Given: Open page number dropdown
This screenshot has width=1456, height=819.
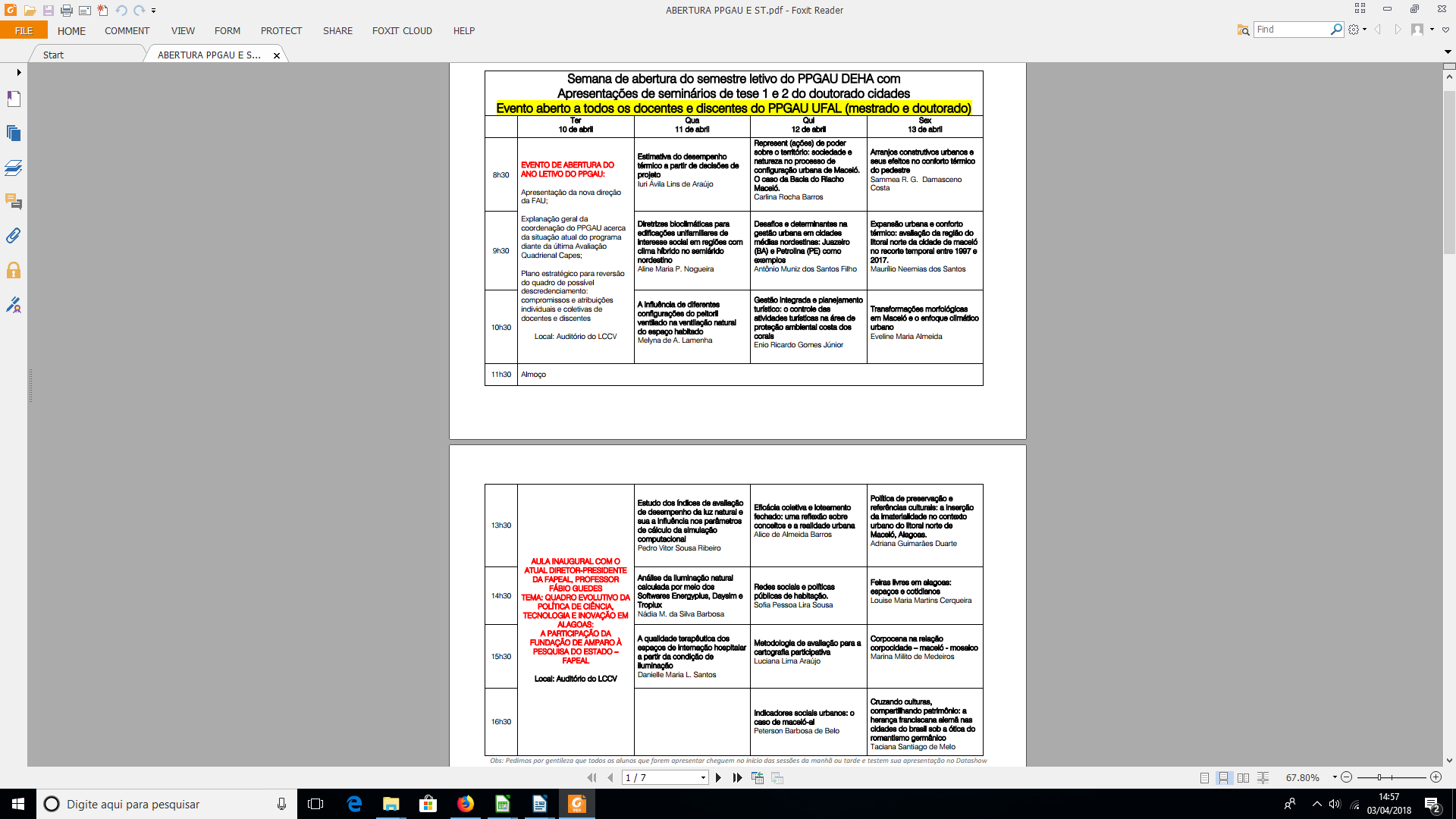Looking at the screenshot, I should point(703,778).
